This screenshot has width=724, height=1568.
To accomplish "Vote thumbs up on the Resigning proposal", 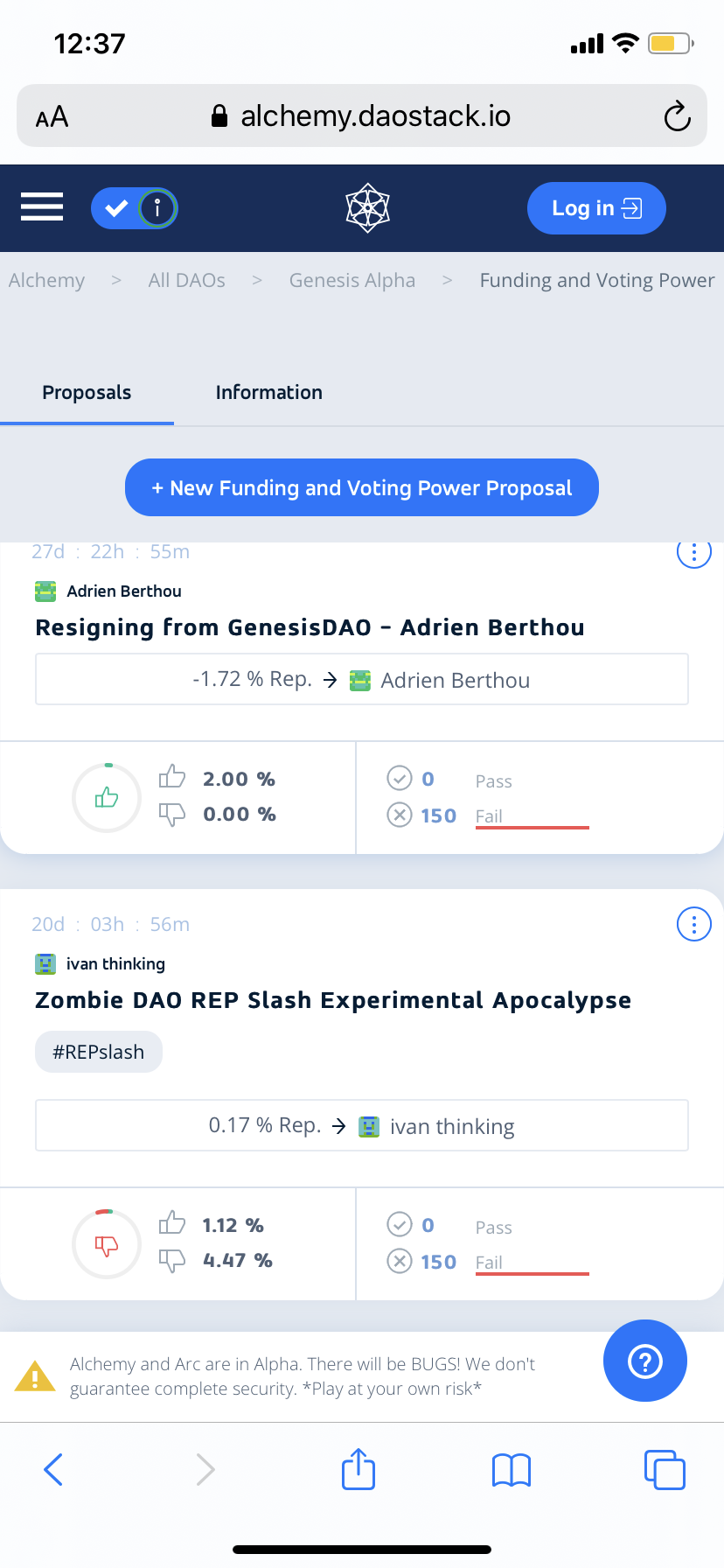I will (172, 777).
